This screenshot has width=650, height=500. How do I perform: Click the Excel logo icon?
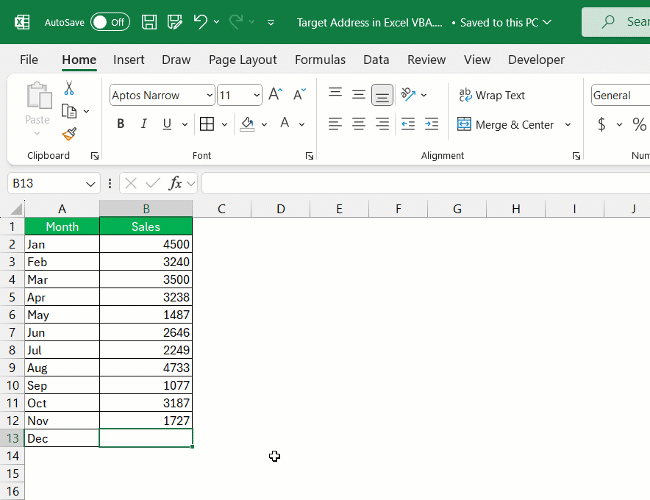[22, 22]
